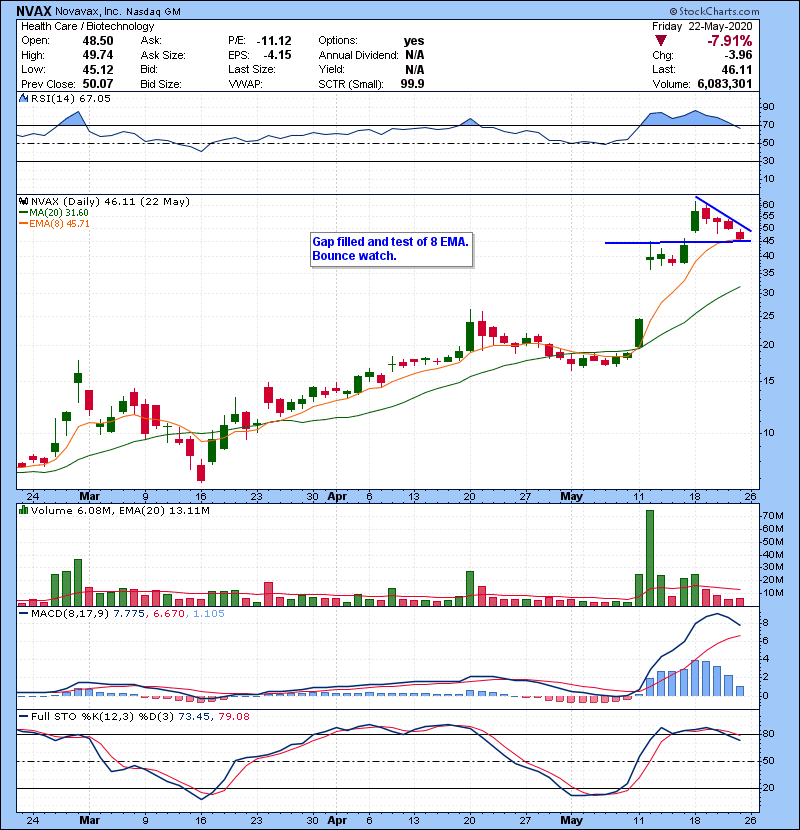Click the EPS value -4.15
The width and height of the screenshot is (800, 830).
[277, 55]
